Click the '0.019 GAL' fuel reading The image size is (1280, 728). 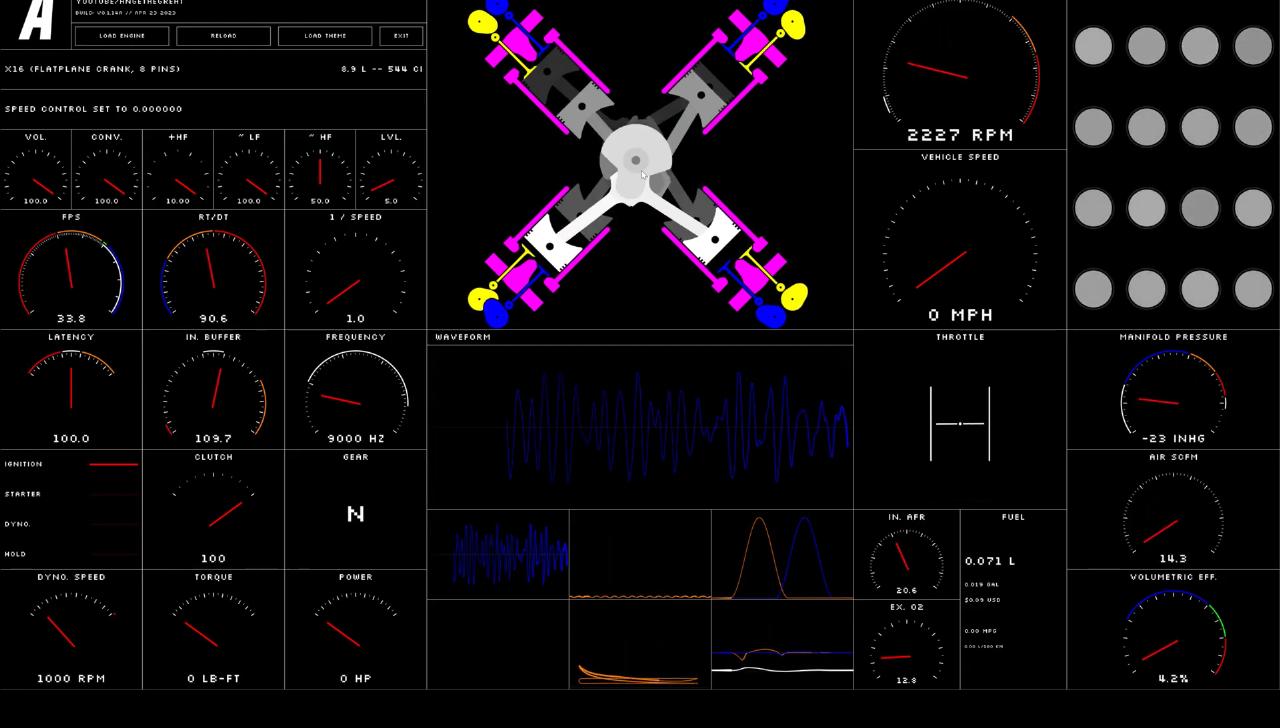pos(982,585)
